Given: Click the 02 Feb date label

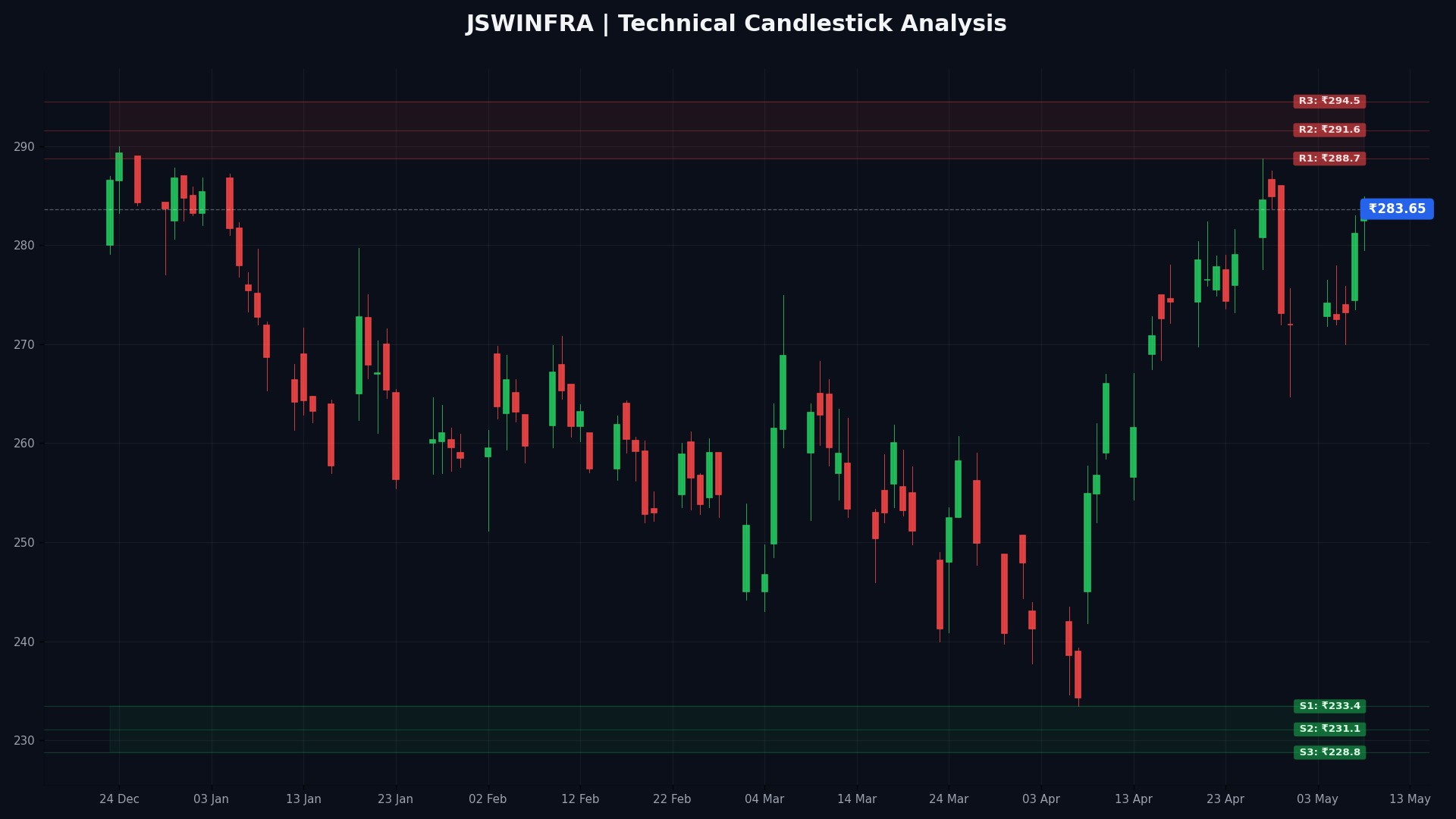Looking at the screenshot, I should (488, 799).
